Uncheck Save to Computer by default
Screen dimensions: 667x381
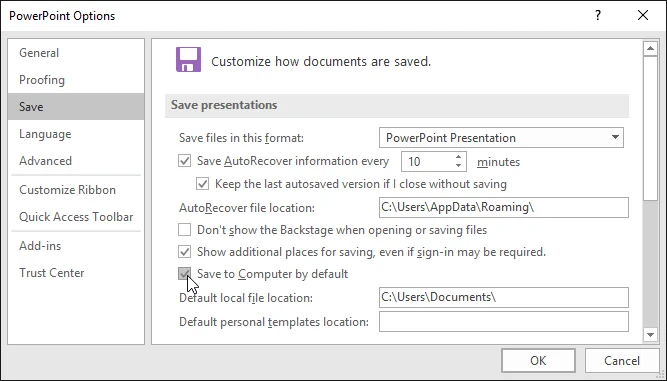point(184,274)
